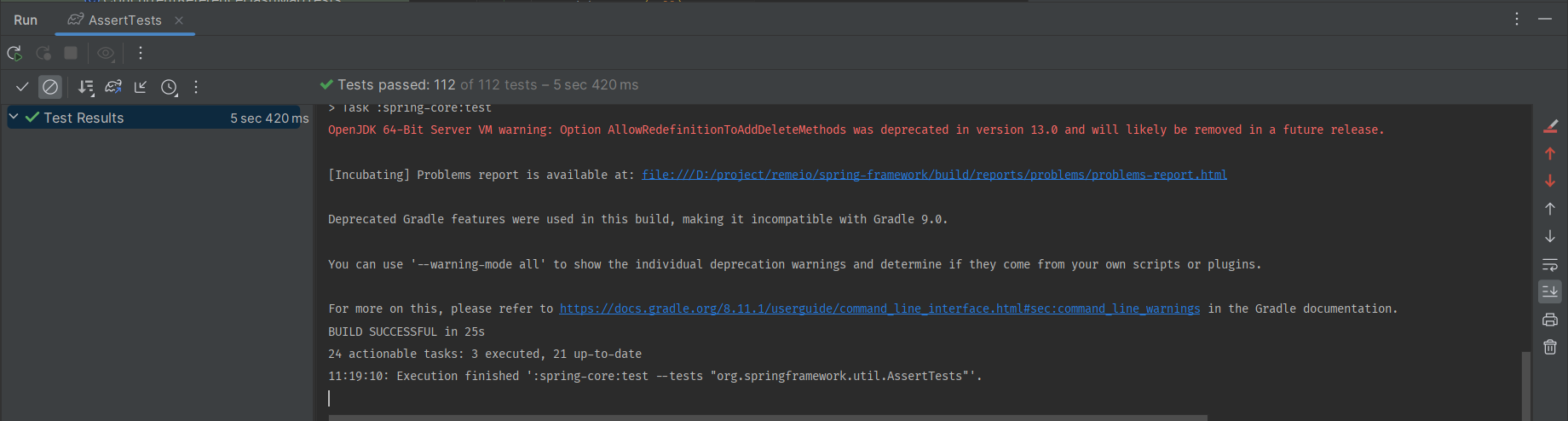Open test runner more options menu
This screenshot has width=1568, height=421.
[x=196, y=87]
